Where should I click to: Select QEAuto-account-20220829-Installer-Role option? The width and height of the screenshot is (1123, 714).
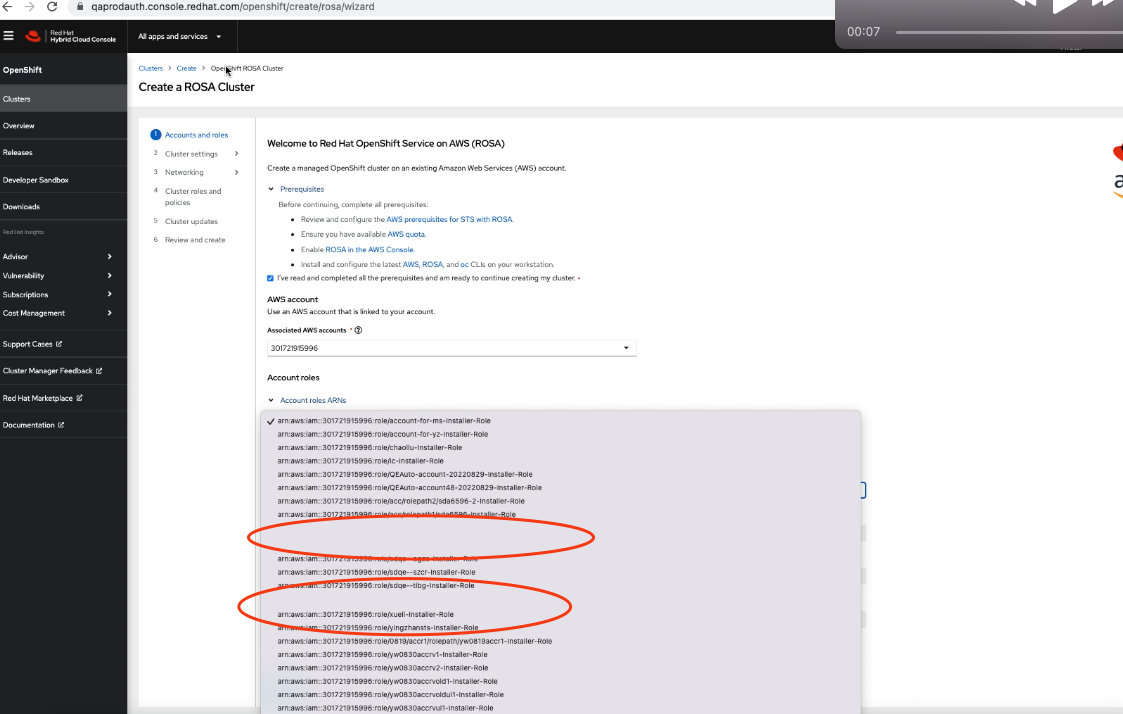pos(561,474)
